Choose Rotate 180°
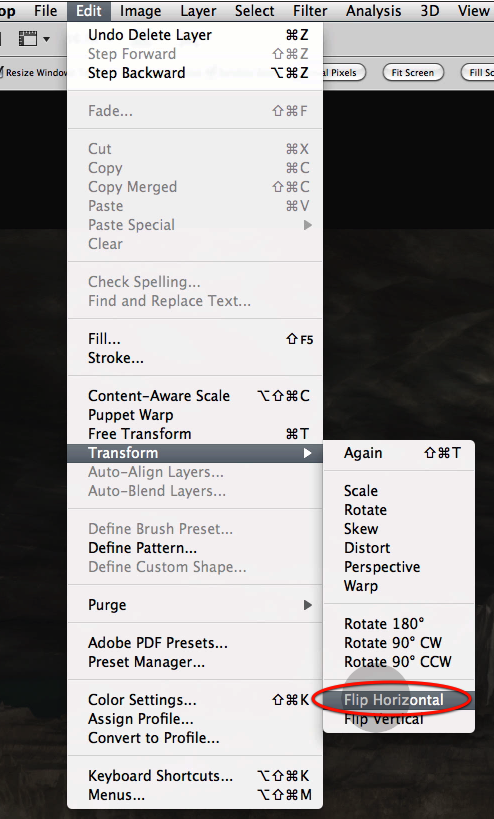Screen dimensions: 494x819 [399, 624]
